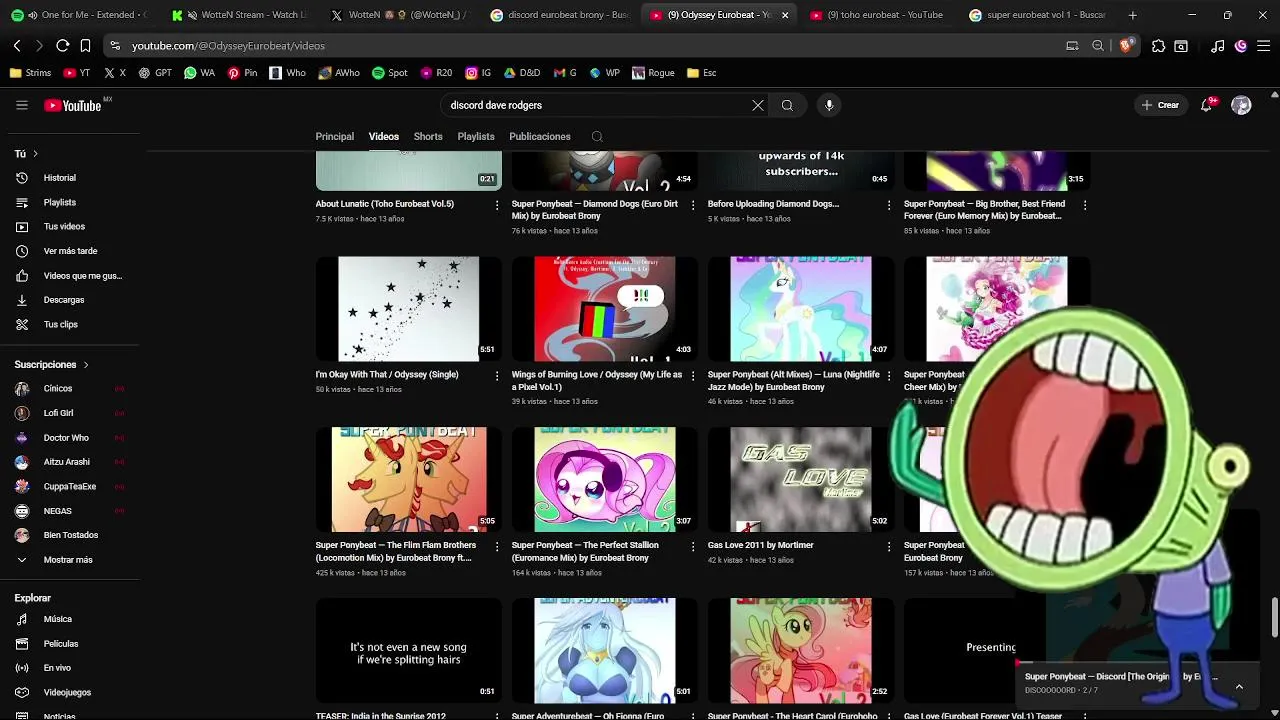This screenshot has width=1280, height=720.
Task: Open the Spot bookmark in bookmarks bar
Action: pyautogui.click(x=389, y=73)
